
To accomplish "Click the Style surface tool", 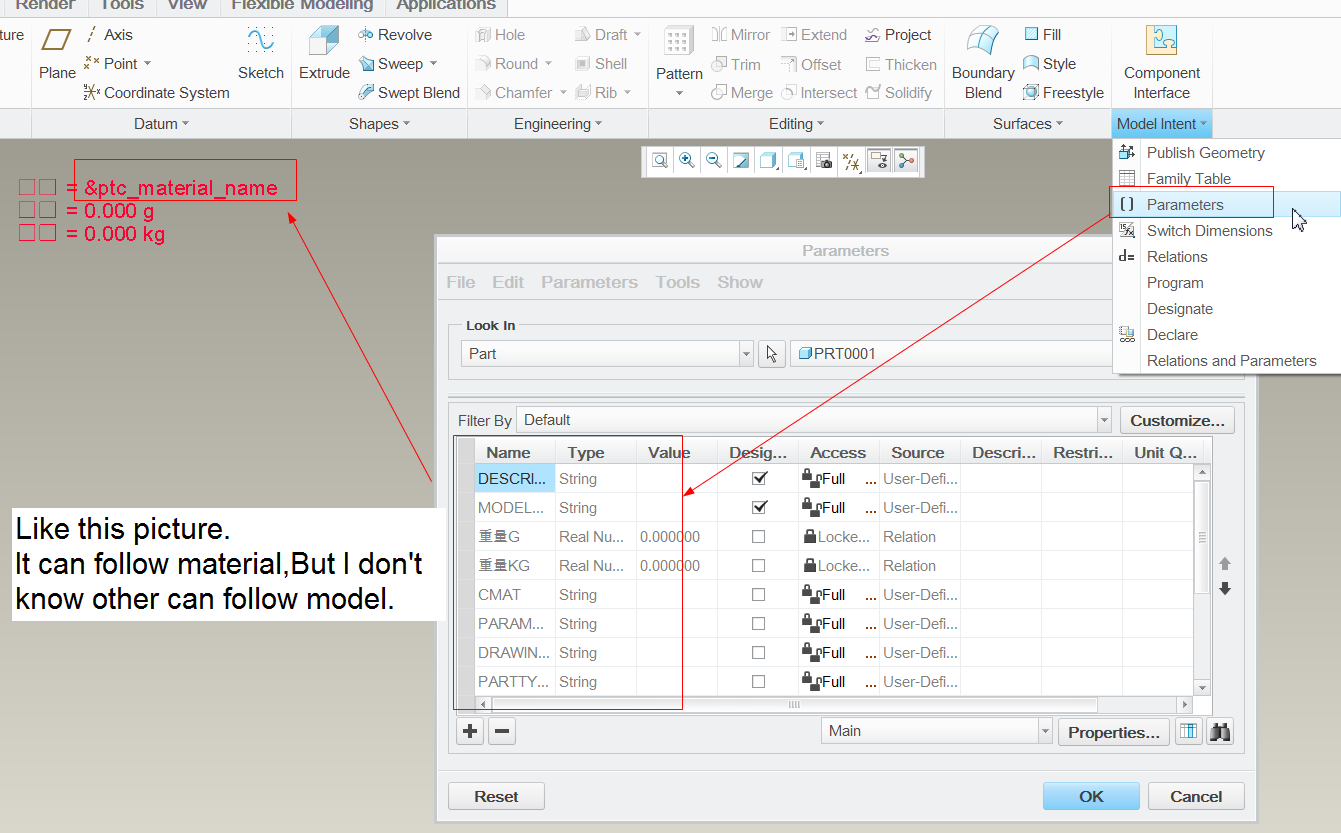I will [1049, 63].
